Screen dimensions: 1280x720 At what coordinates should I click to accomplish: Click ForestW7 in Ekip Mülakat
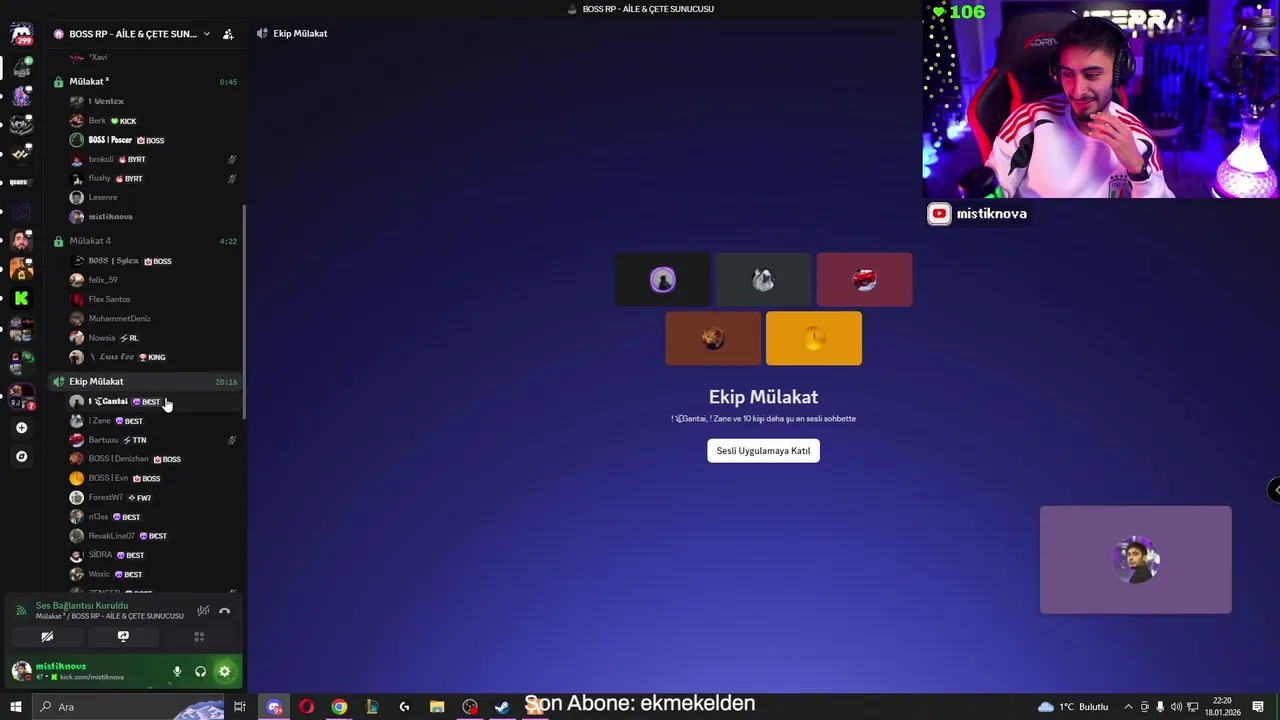point(154,498)
